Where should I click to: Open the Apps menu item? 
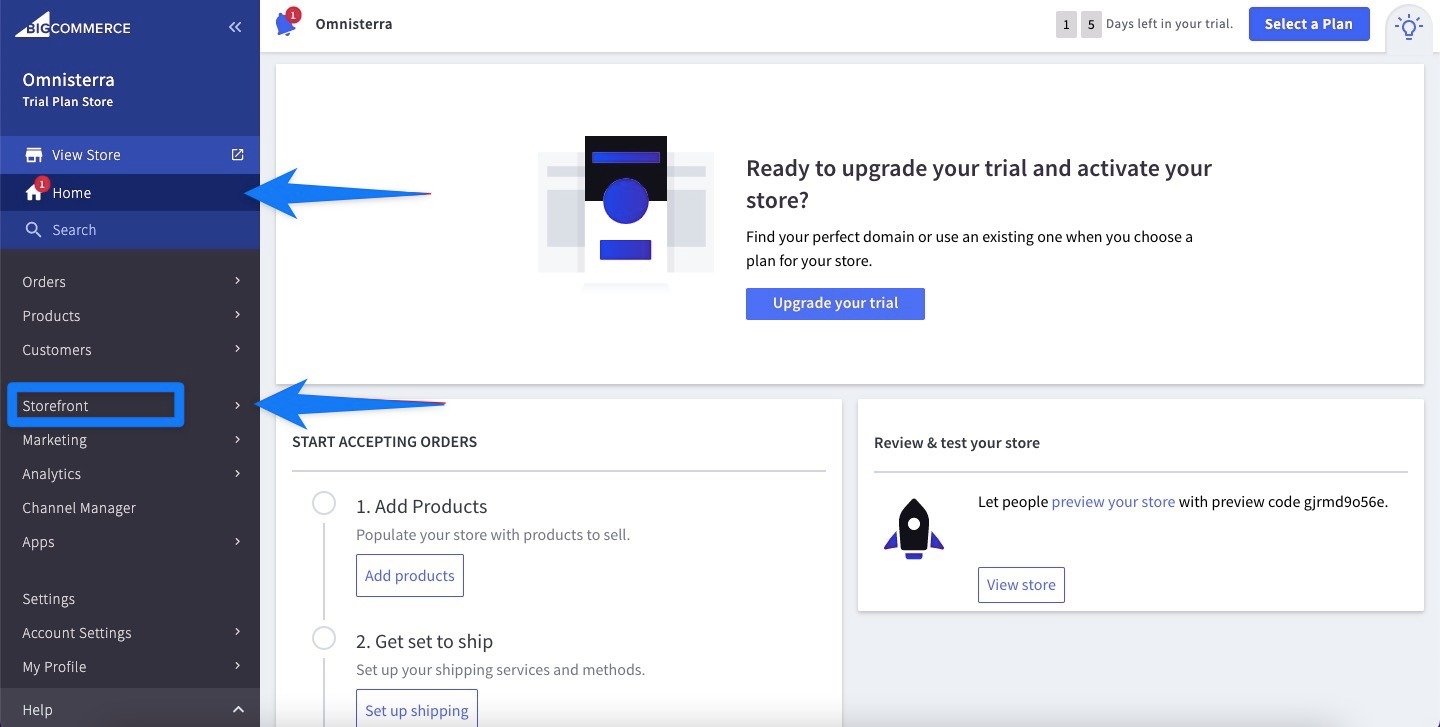(130, 542)
